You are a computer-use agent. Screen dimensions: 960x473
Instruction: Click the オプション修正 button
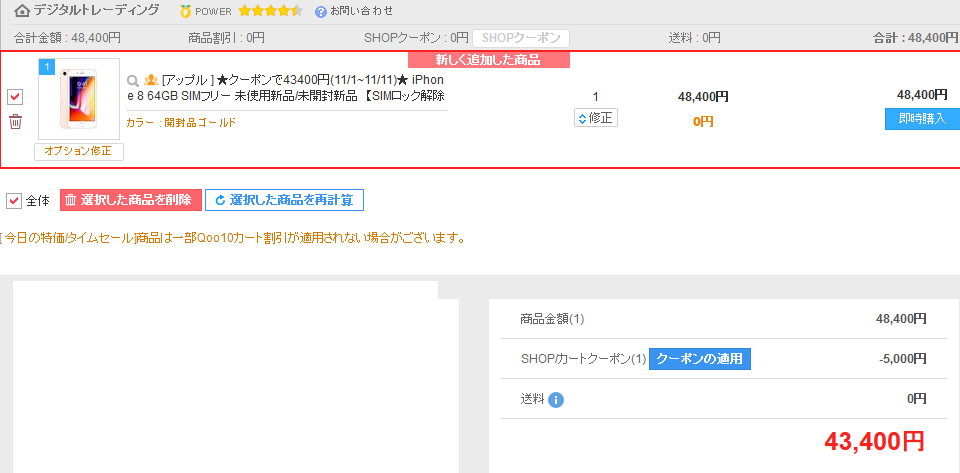point(79,152)
